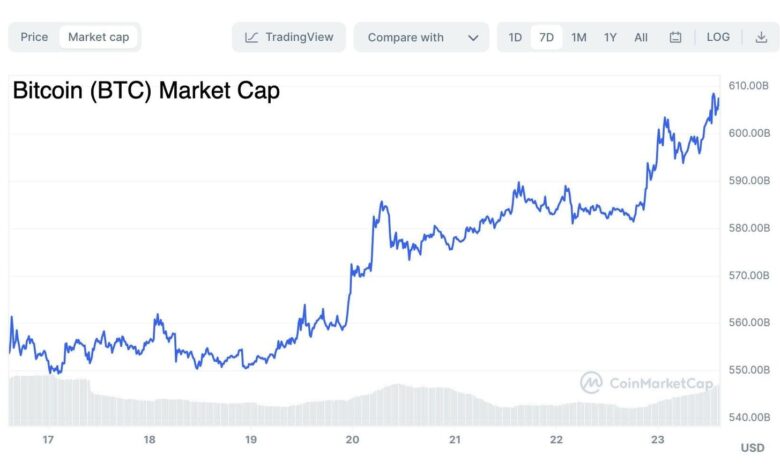Toggle LOG scale
The width and height of the screenshot is (780, 470).
point(718,37)
